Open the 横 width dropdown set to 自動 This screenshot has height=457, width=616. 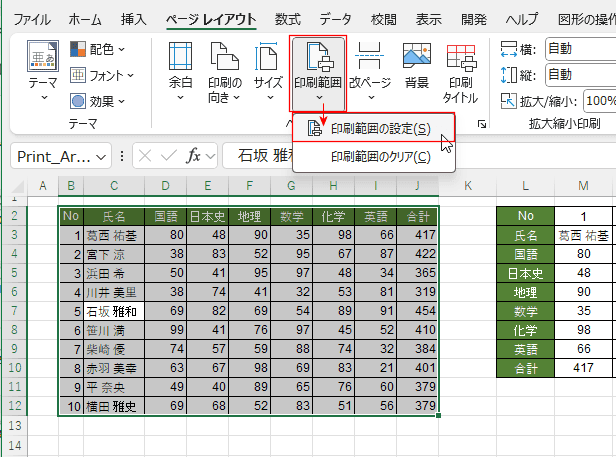coord(581,49)
